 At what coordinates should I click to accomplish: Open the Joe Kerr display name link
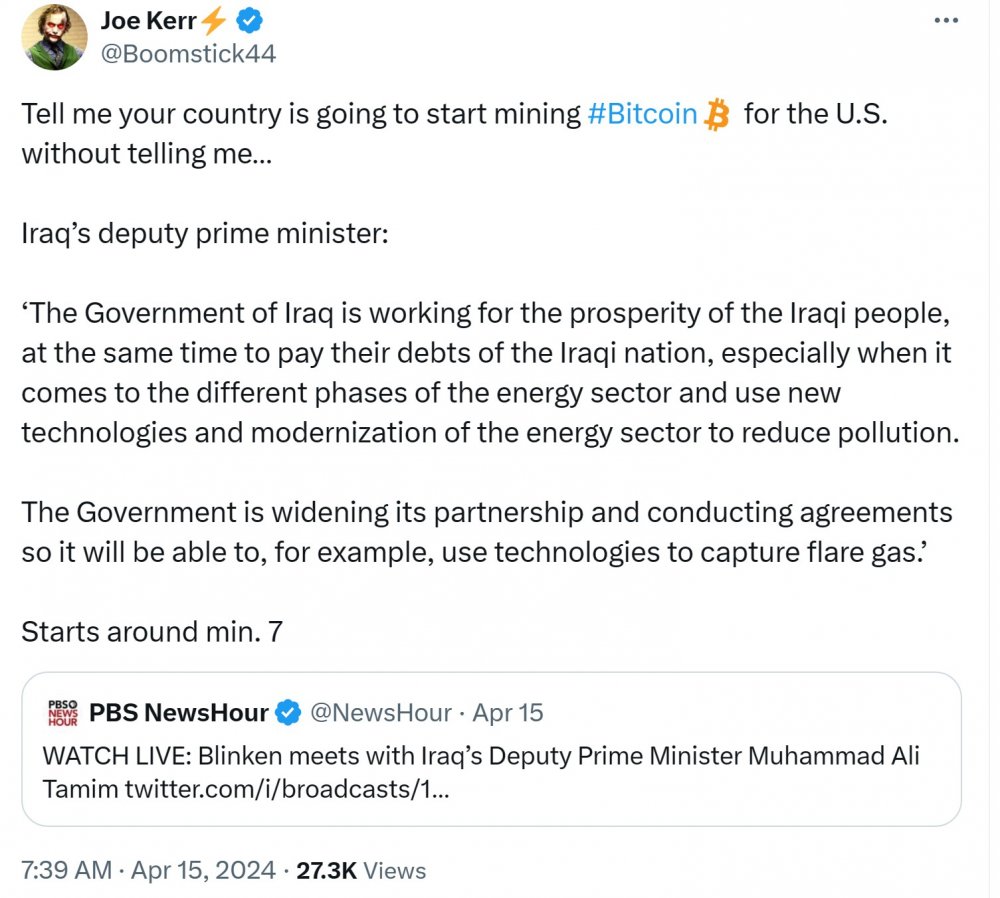point(148,20)
